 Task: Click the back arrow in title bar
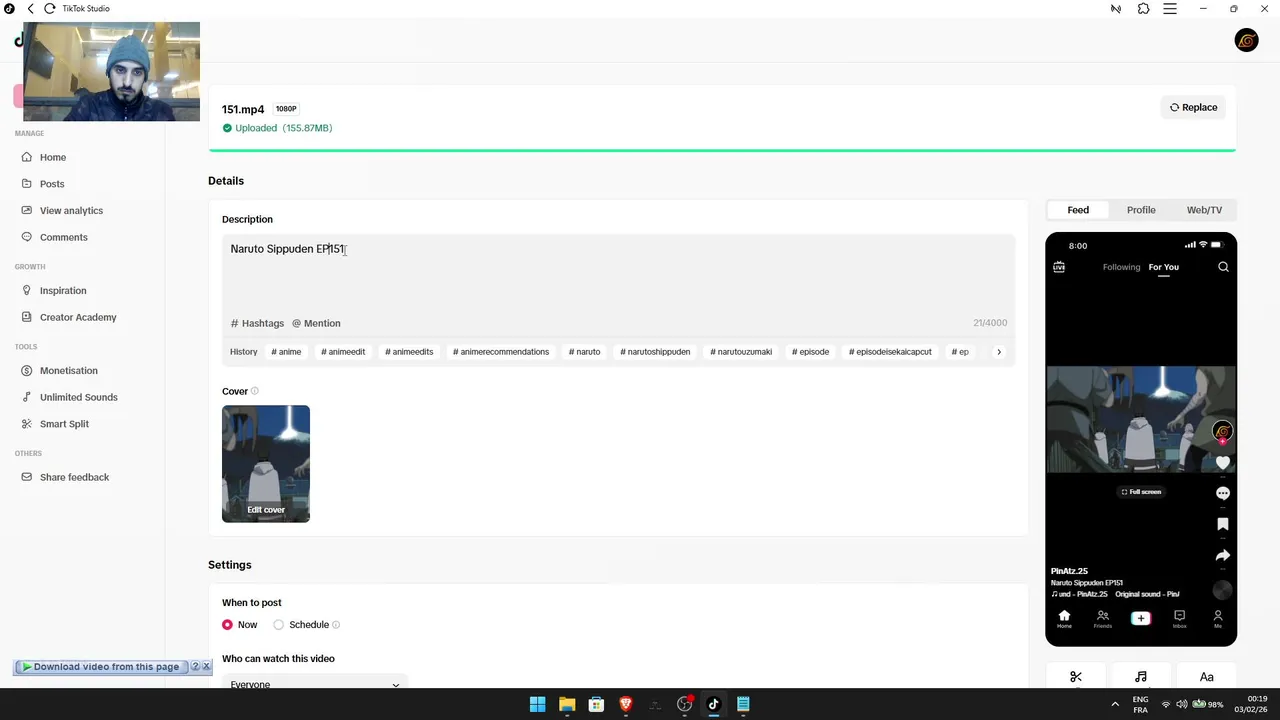point(30,9)
